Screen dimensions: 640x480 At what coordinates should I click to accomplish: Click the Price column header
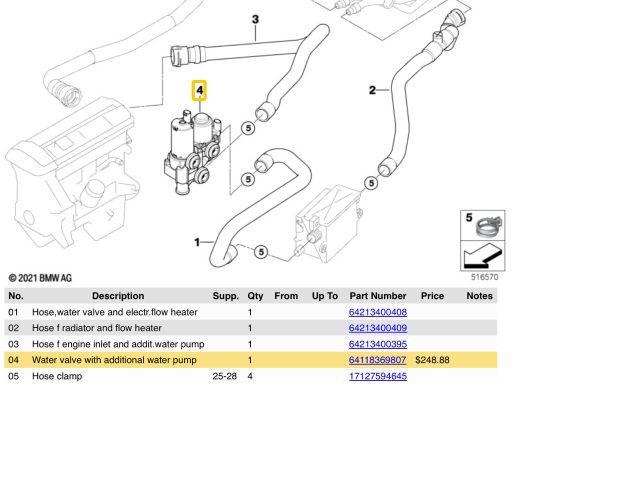[x=432, y=296]
